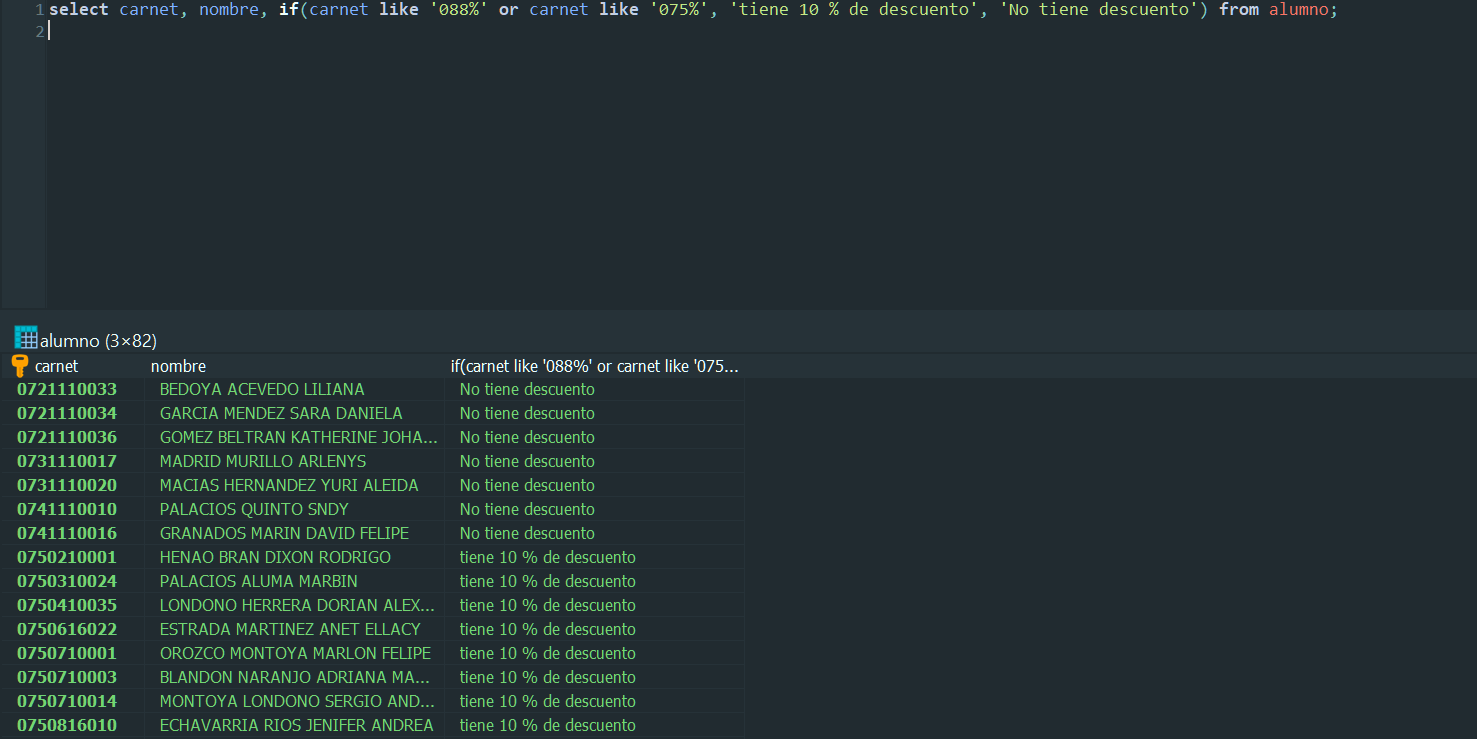
Task: Click the primary key icon beside carnet
Action: pos(20,366)
